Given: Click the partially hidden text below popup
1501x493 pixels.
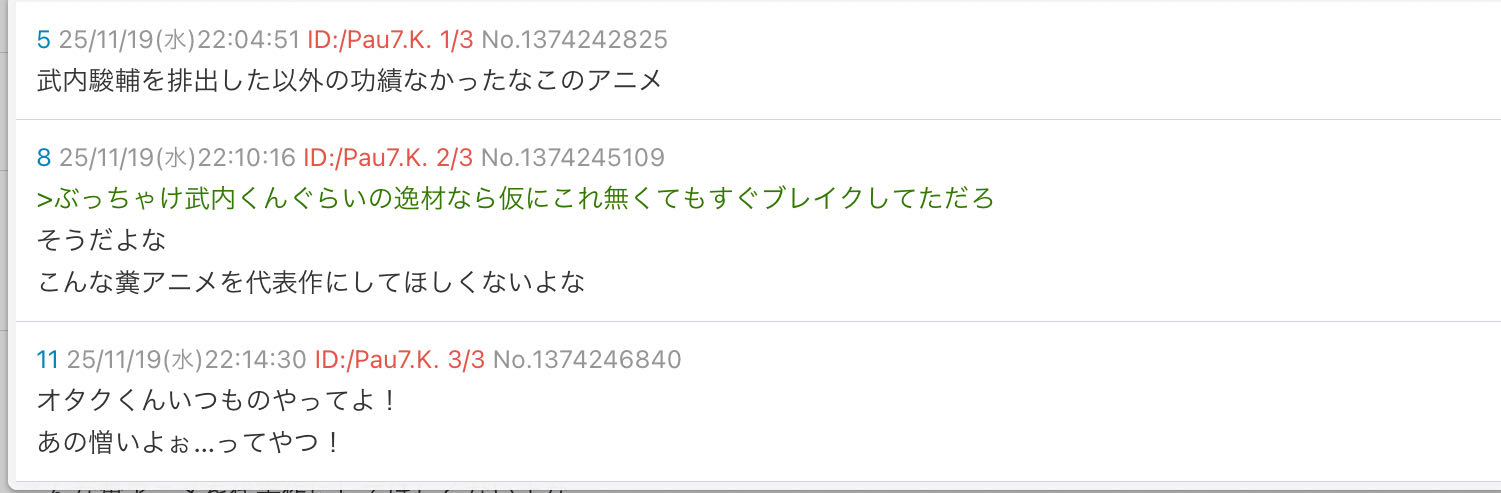Looking at the screenshot, I should [x=300, y=488].
